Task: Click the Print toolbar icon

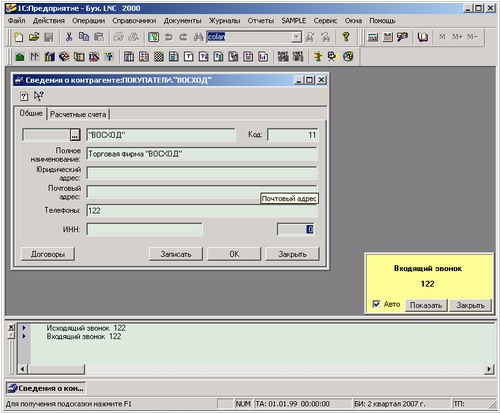Action: [118, 37]
